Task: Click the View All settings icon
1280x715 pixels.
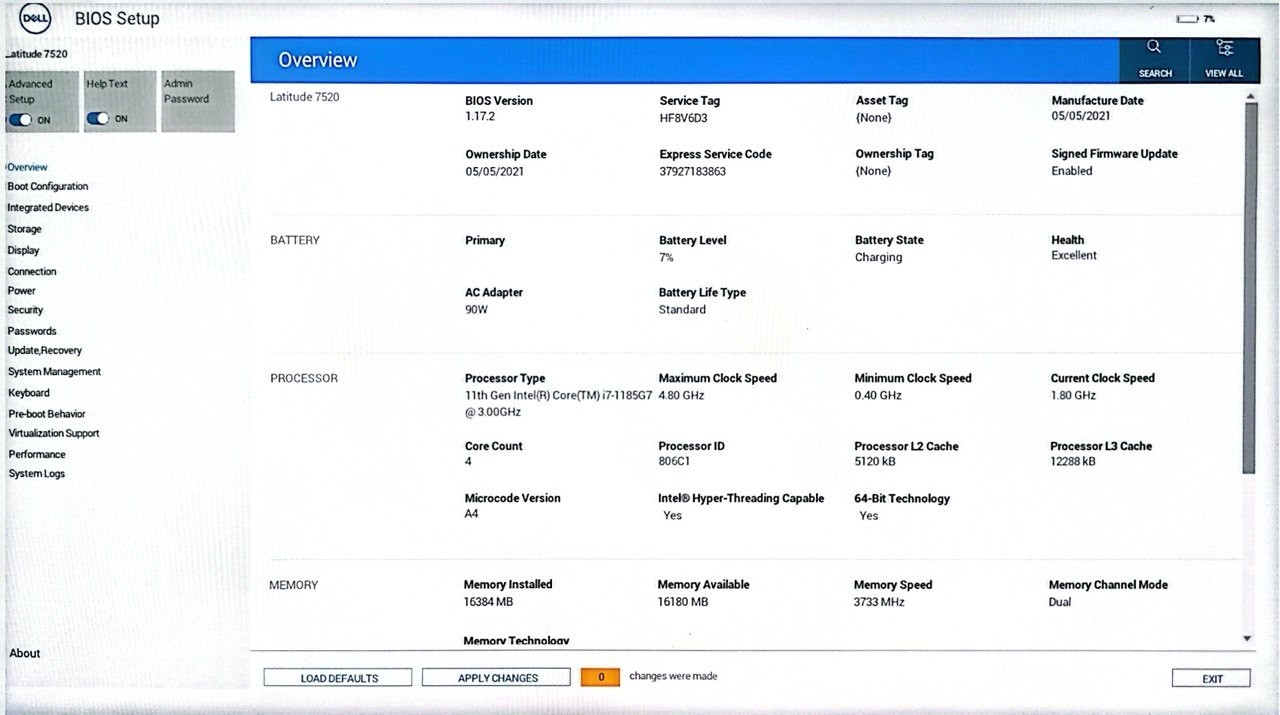Action: (x=1224, y=47)
